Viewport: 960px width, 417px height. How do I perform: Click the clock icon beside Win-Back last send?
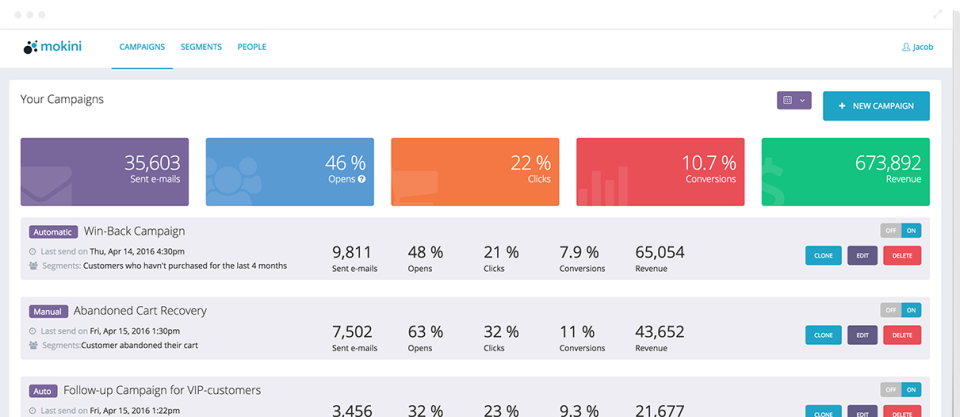coord(33,251)
